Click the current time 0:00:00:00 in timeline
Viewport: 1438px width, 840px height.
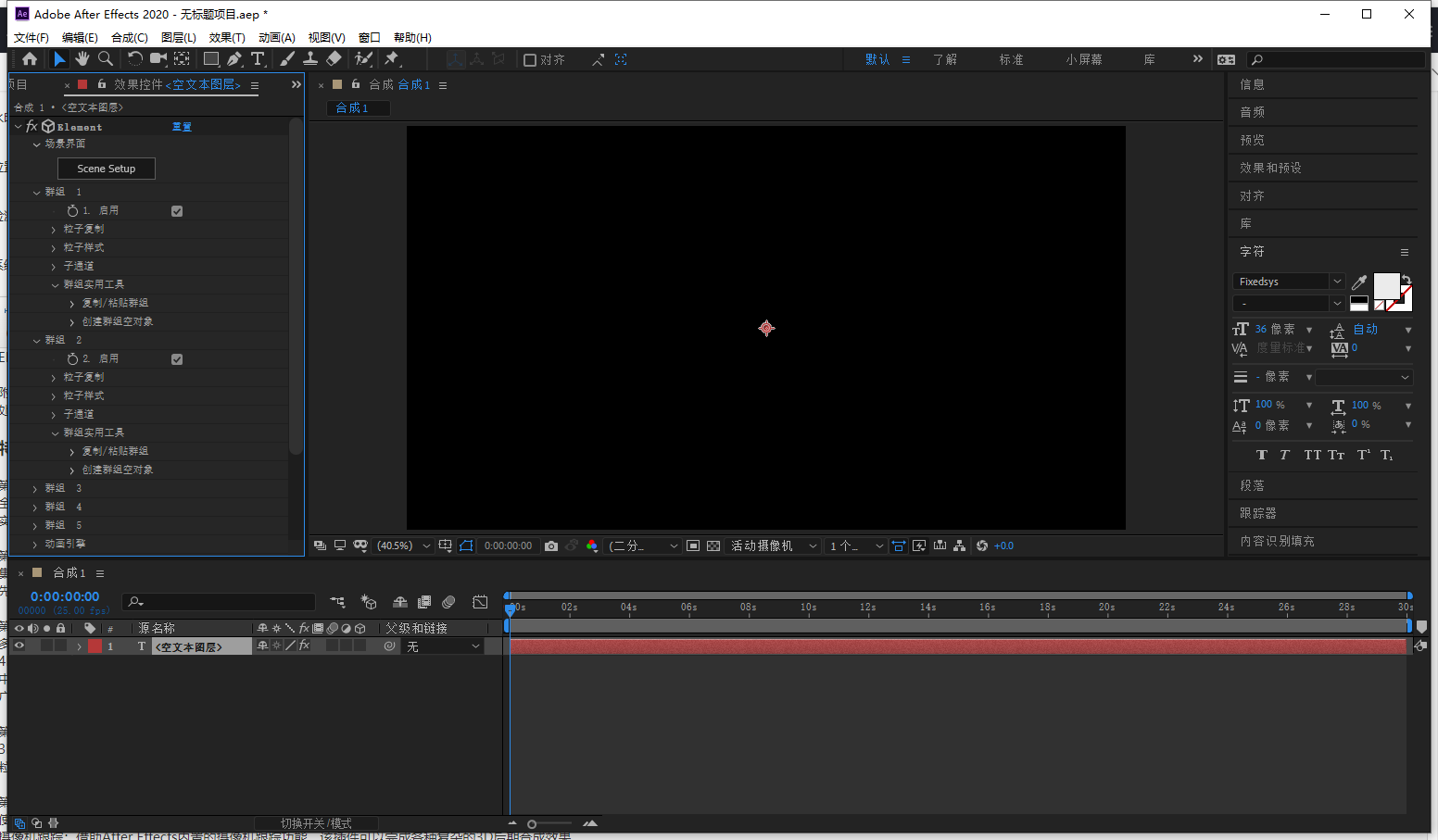(x=65, y=596)
